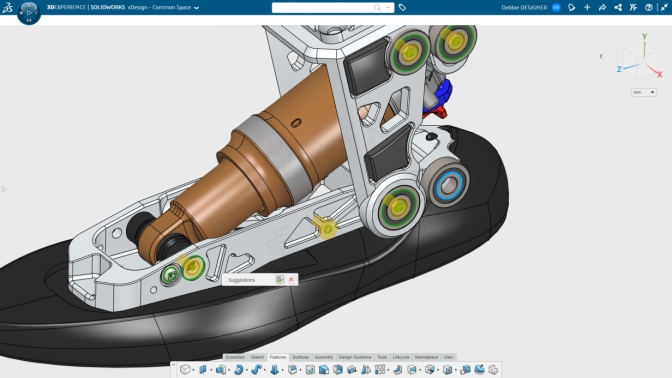The width and height of the screenshot is (672, 378).
Task: Click the Debbie DESIGNER profile name
Action: click(x=524, y=7)
